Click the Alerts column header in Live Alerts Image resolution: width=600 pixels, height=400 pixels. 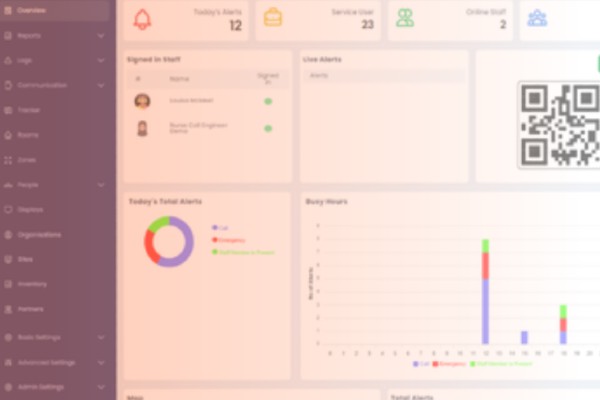tap(319, 75)
